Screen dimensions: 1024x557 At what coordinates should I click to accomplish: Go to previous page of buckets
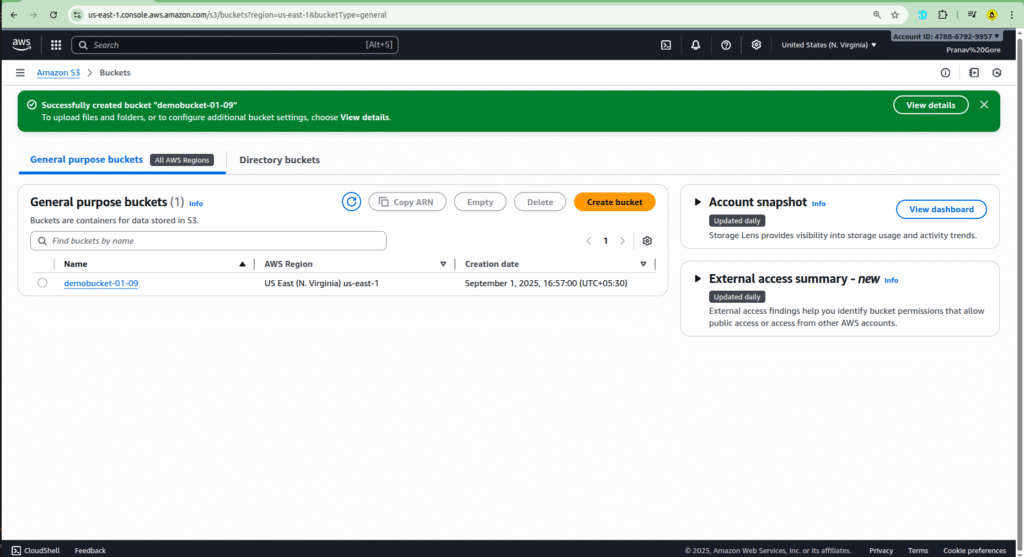coord(588,241)
